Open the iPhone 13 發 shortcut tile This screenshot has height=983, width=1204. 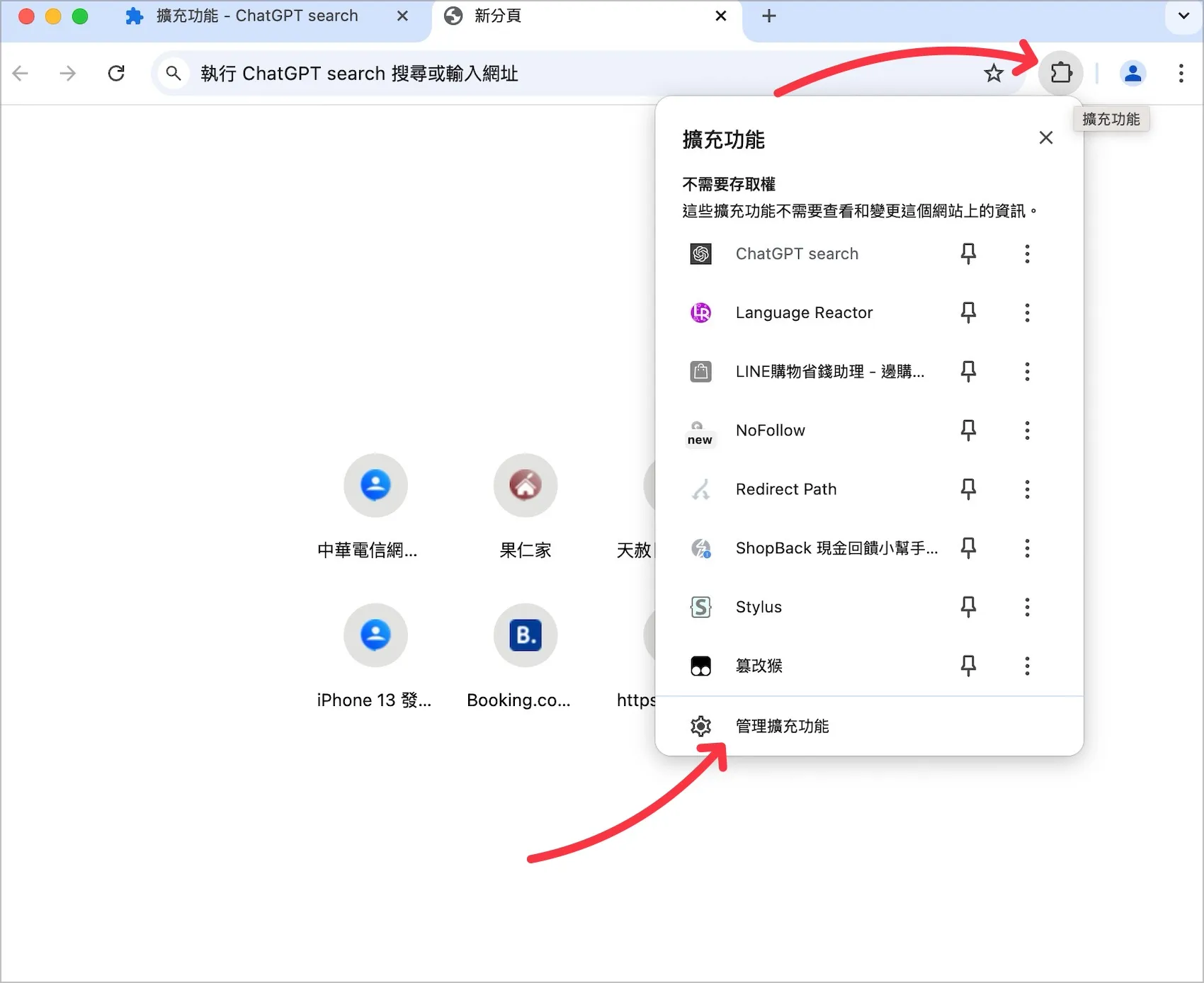(x=375, y=657)
